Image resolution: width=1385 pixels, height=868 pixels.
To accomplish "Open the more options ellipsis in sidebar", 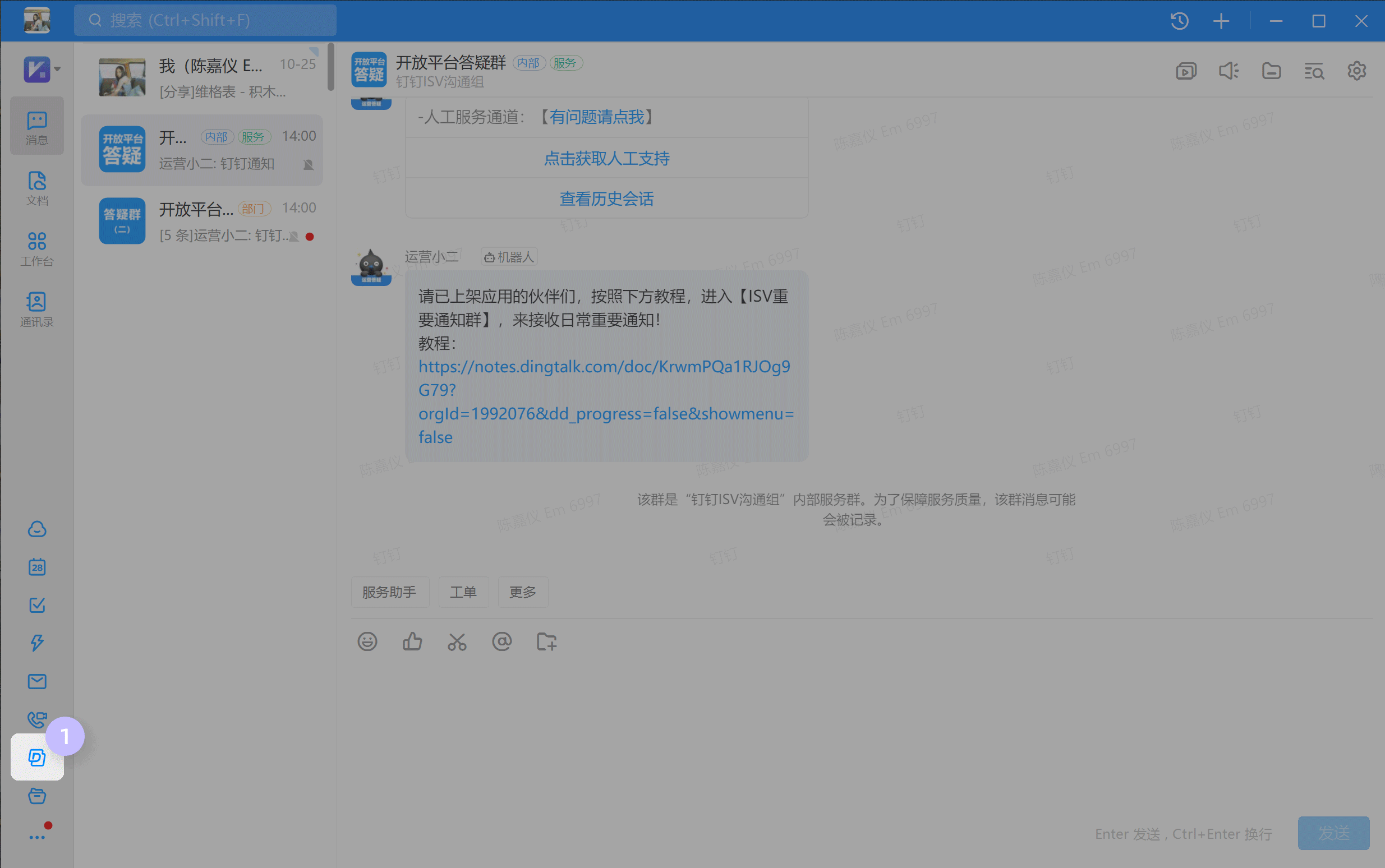I will [x=37, y=837].
